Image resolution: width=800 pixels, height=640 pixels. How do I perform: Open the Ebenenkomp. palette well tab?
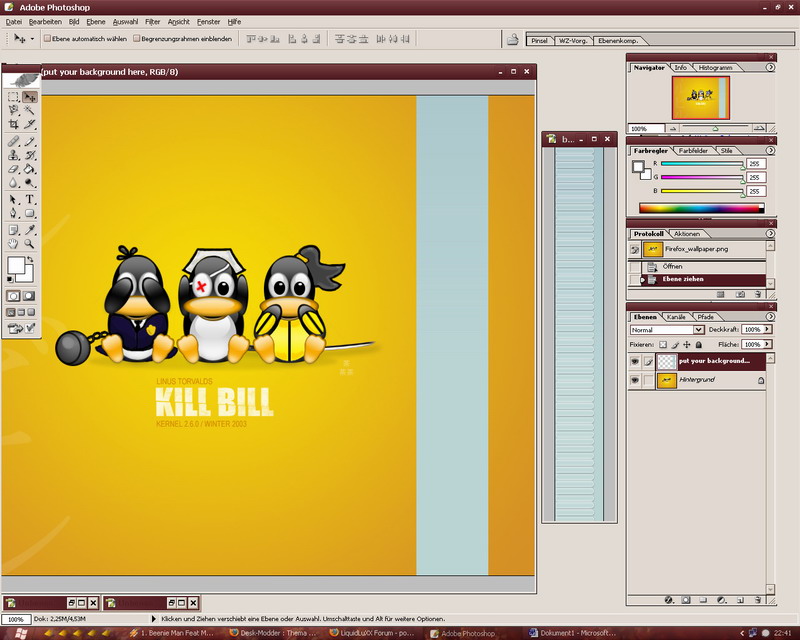click(x=618, y=41)
